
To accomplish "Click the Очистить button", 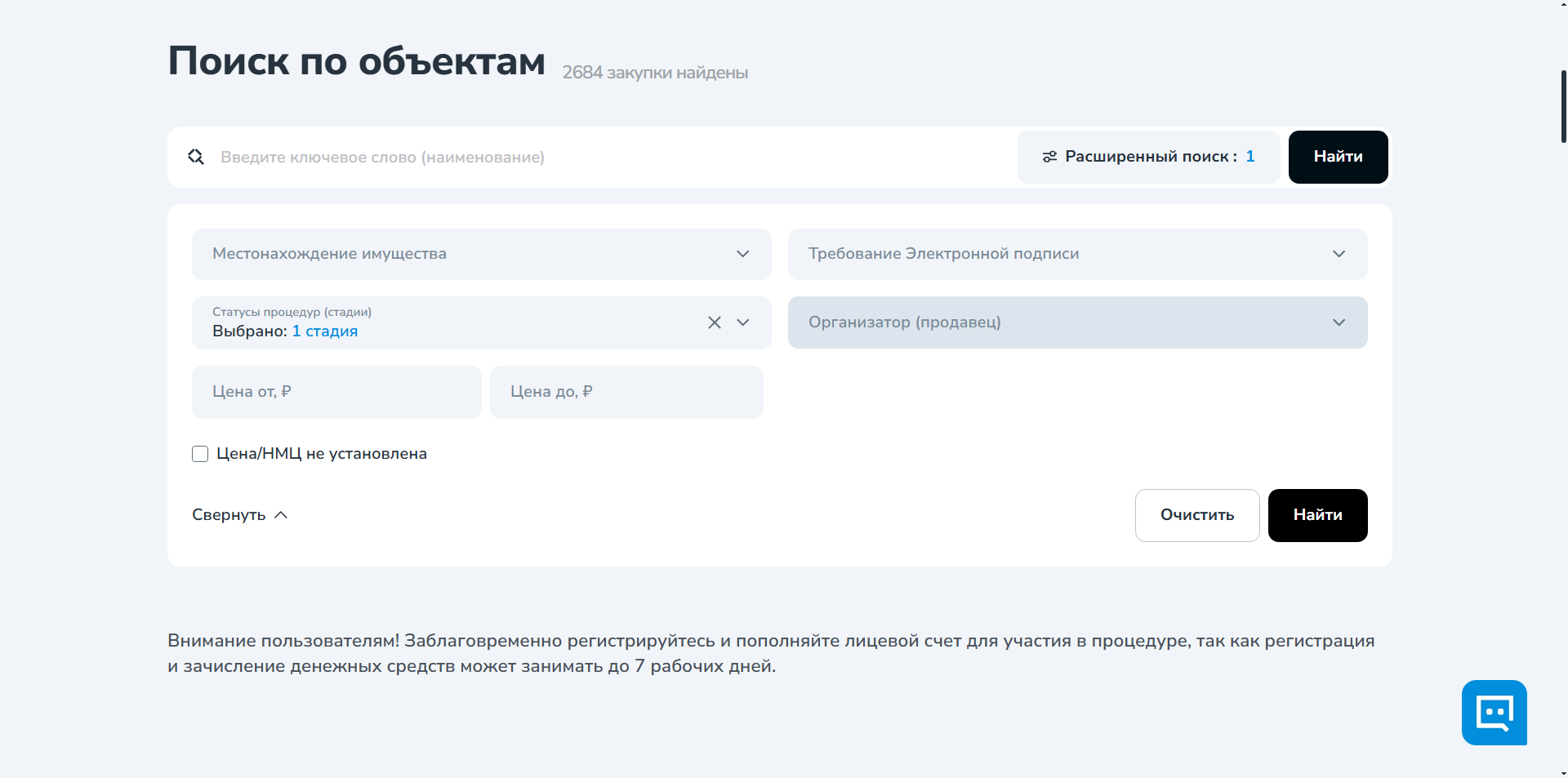I will [1197, 515].
